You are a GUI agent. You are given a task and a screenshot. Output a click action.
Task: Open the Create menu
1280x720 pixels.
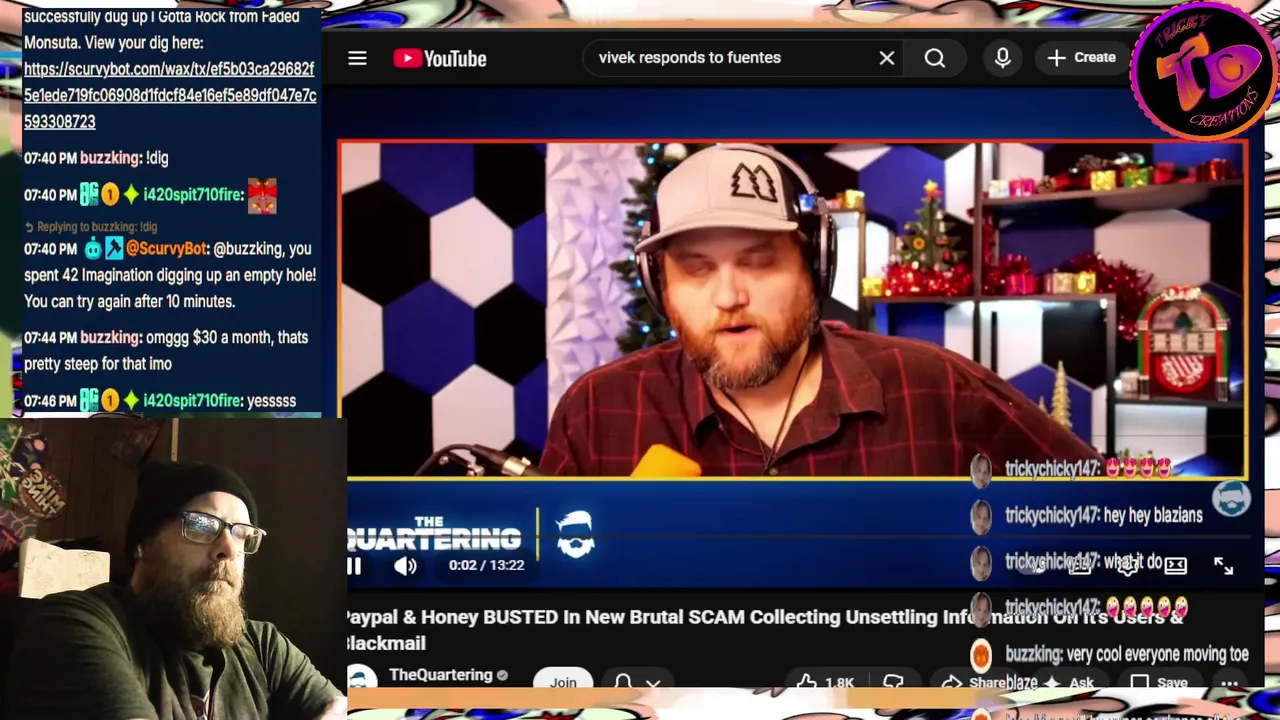tap(1082, 58)
